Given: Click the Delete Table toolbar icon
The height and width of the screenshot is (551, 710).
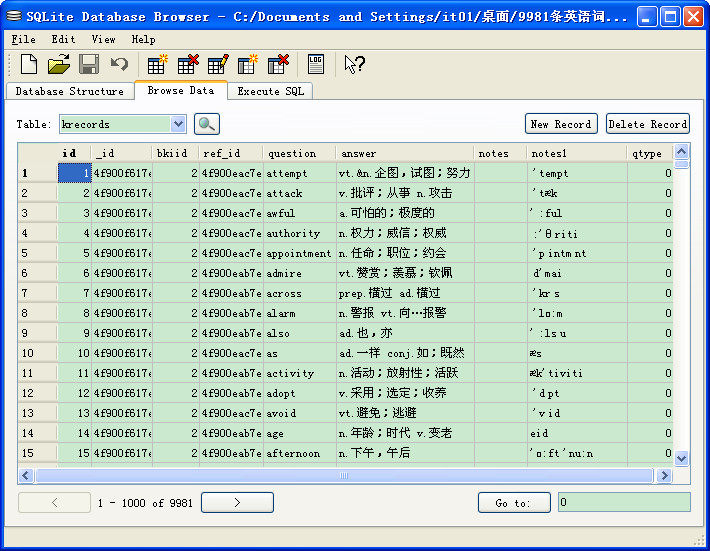Looking at the screenshot, I should (187, 64).
